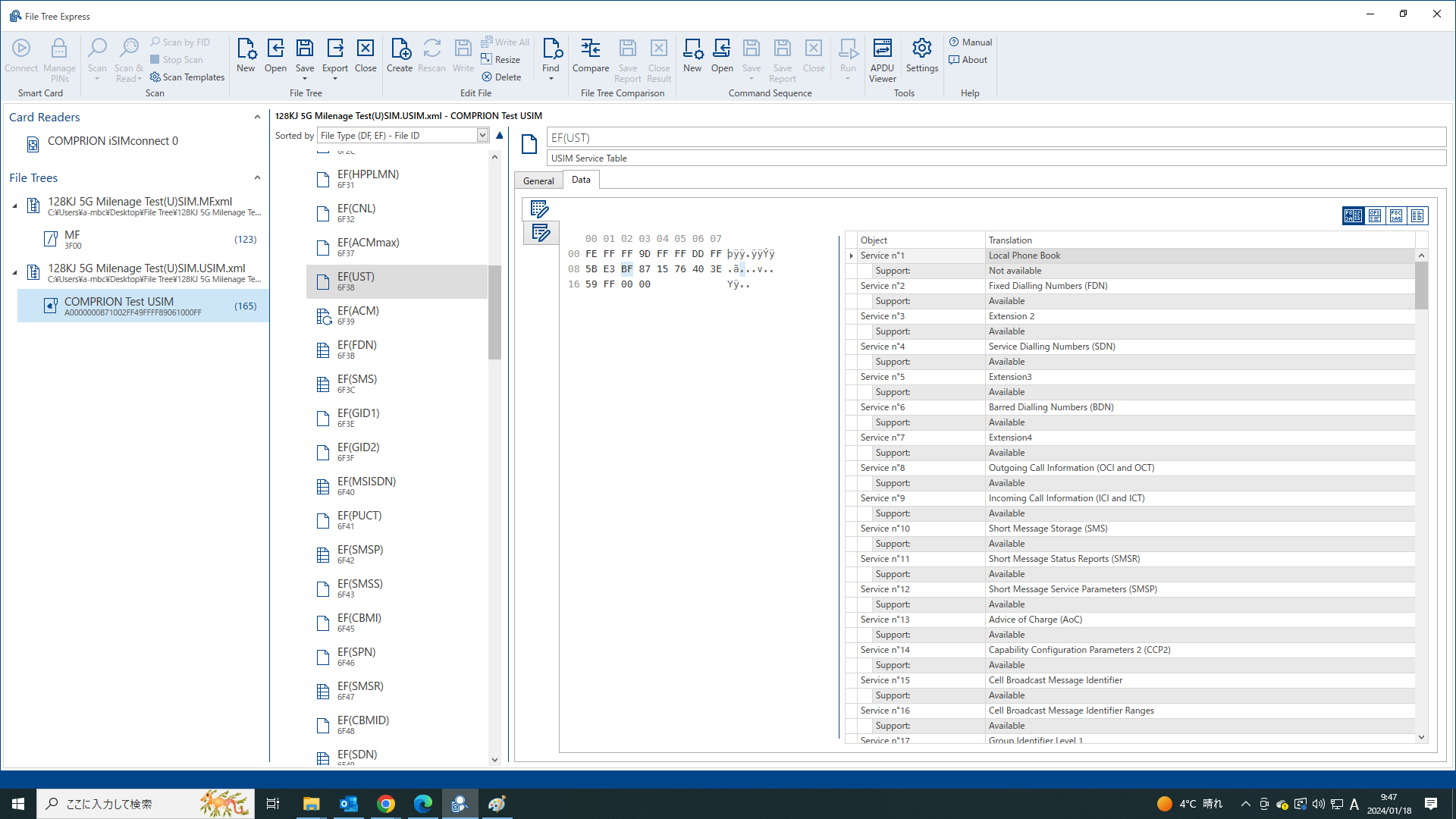Collapse the Card Readers section
The height and width of the screenshot is (819, 1456).
[257, 118]
